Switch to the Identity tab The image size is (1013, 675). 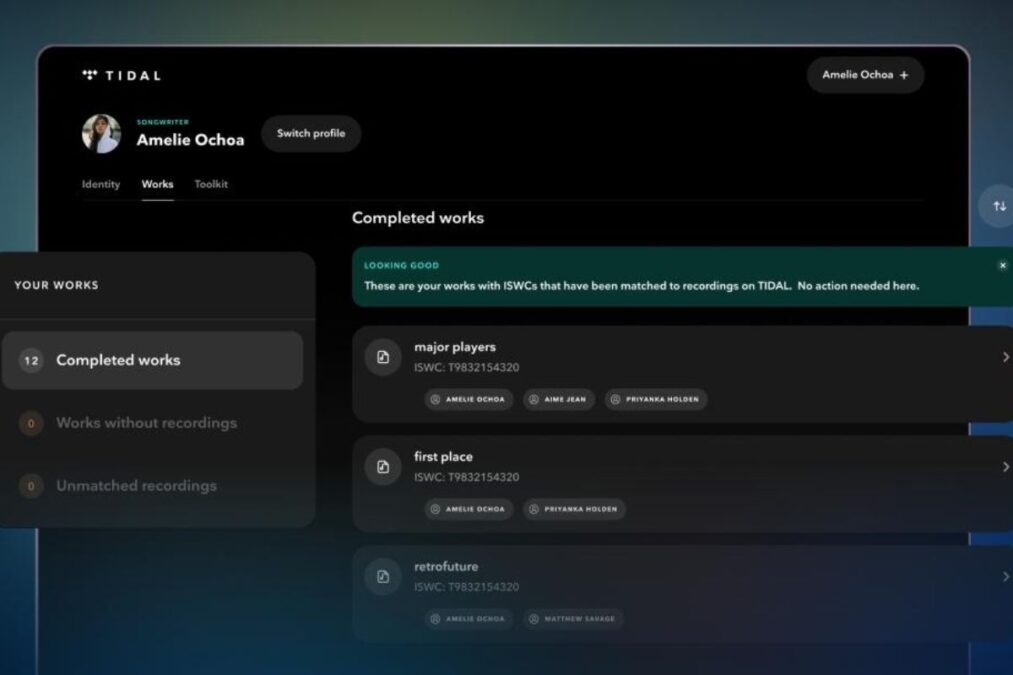(x=101, y=184)
